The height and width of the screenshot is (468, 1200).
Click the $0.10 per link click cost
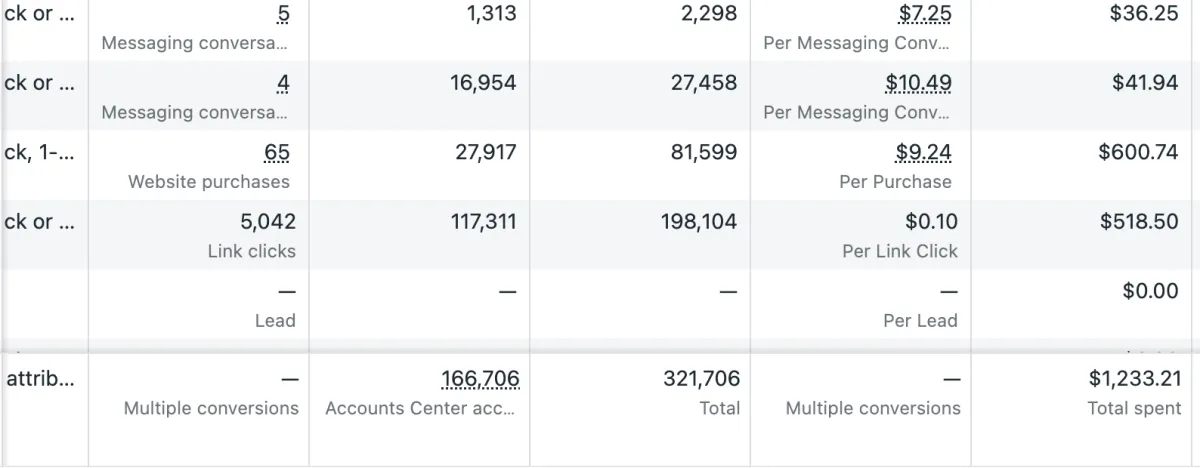click(x=931, y=221)
